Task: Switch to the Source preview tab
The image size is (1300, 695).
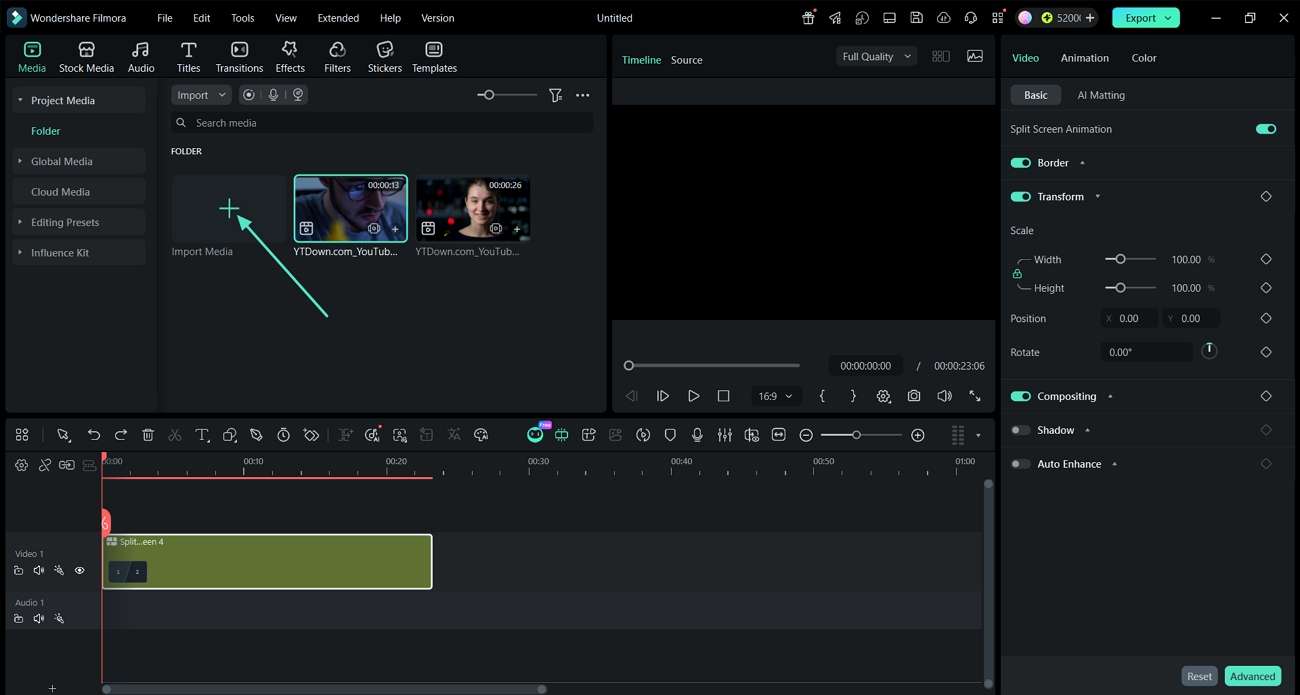Action: [686, 60]
